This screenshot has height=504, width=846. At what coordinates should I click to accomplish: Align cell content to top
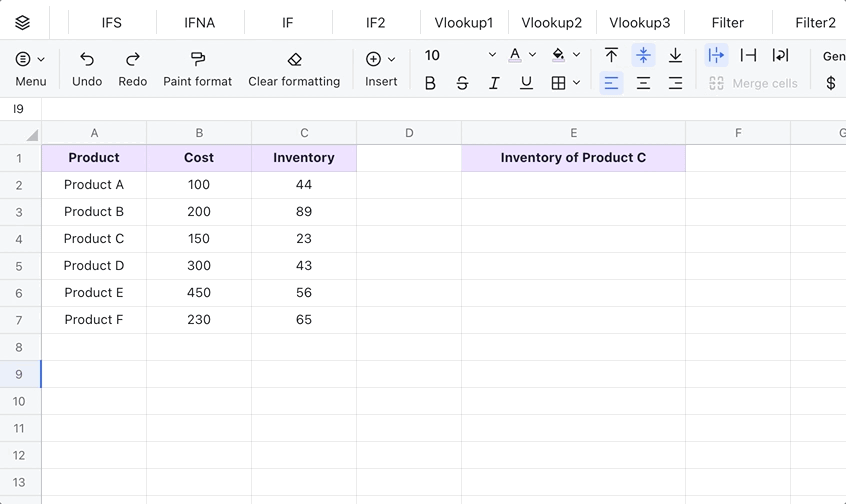point(611,56)
